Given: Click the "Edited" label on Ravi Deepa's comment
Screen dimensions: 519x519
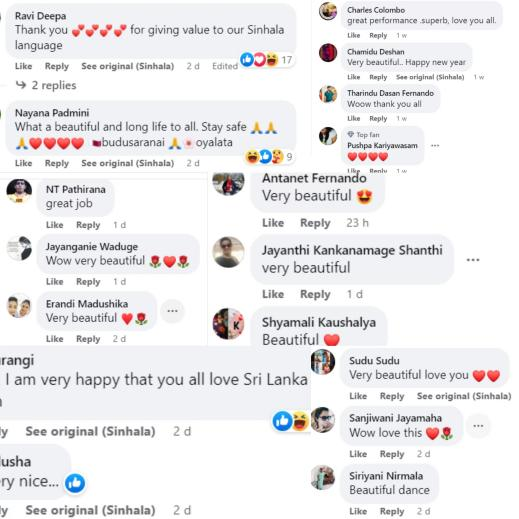Looking at the screenshot, I should point(225,66).
